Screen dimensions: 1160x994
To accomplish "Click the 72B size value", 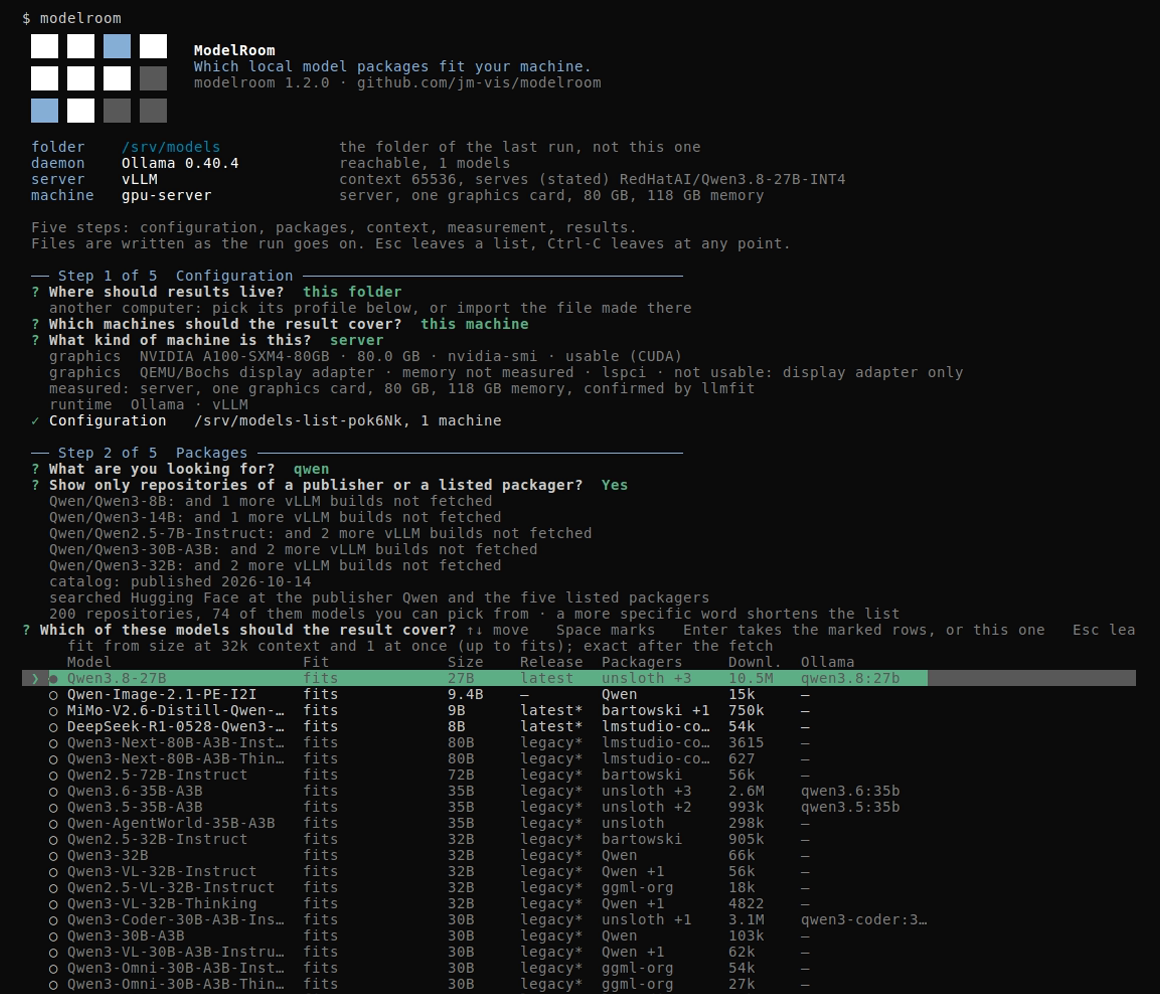I will pyautogui.click(x=461, y=775).
